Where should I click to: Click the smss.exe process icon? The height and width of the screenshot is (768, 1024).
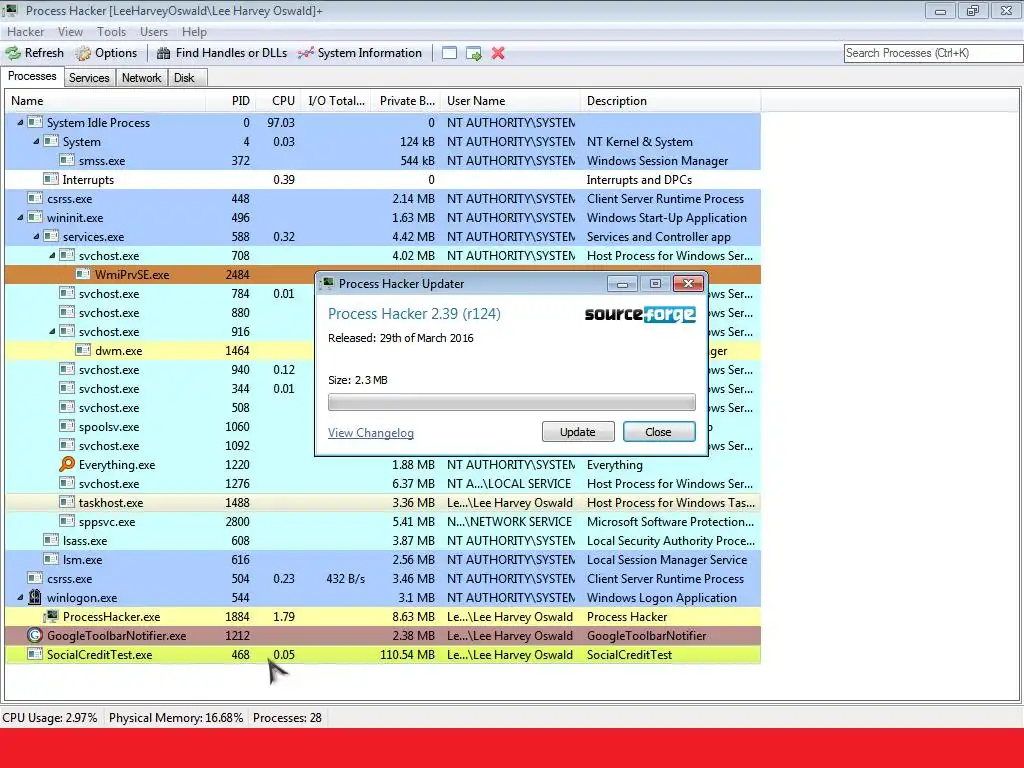[67, 160]
